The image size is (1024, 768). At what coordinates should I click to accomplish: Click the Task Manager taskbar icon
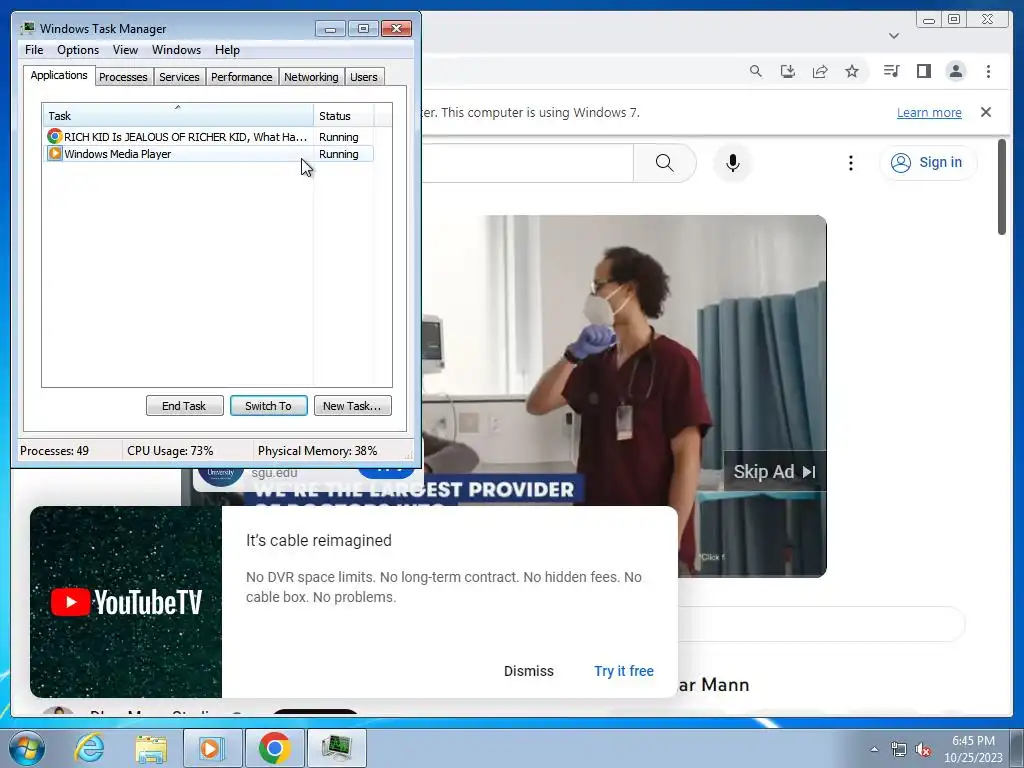point(336,748)
